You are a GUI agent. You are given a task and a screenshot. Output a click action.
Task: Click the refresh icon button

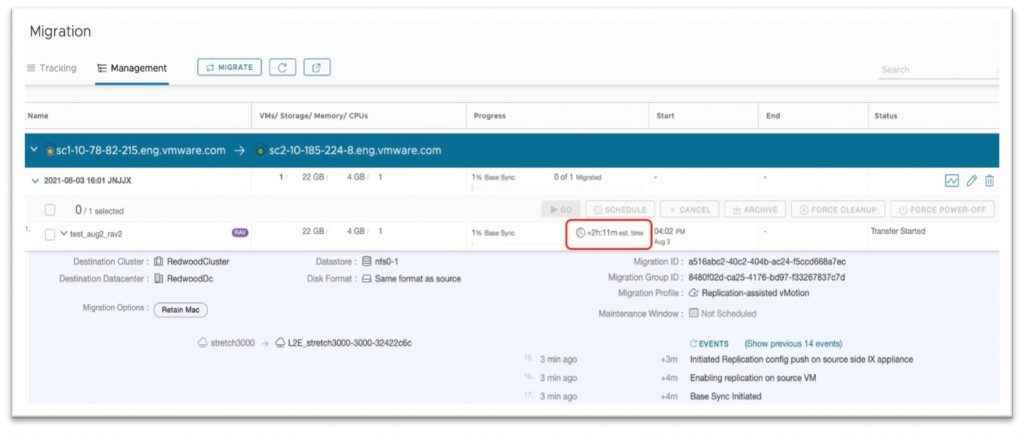[282, 67]
